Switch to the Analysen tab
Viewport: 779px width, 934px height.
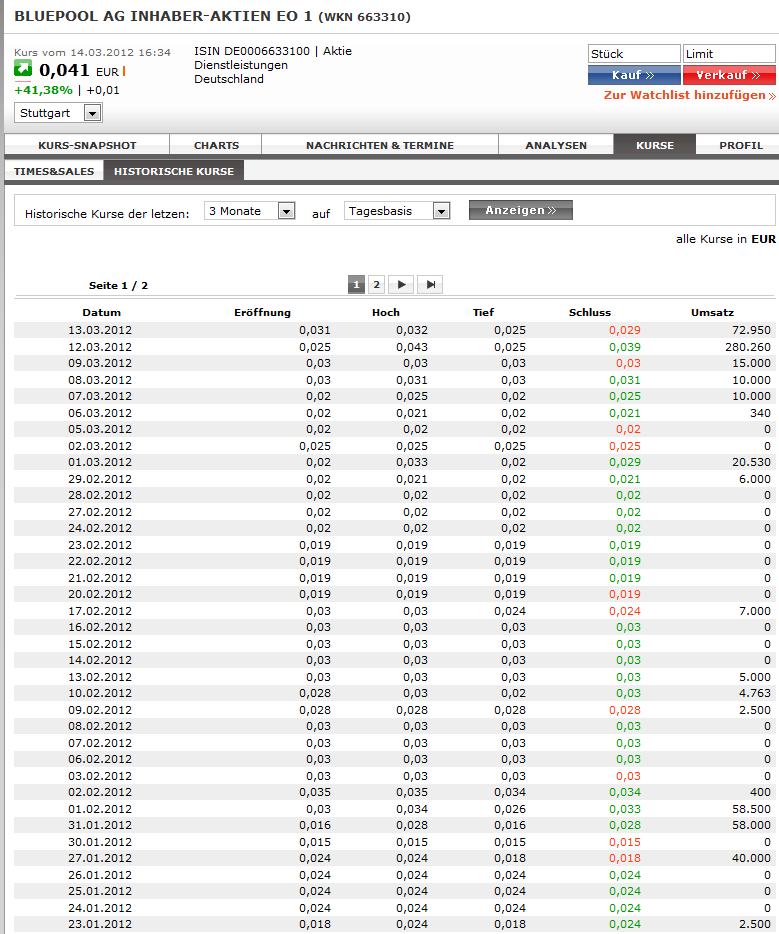pyautogui.click(x=556, y=145)
